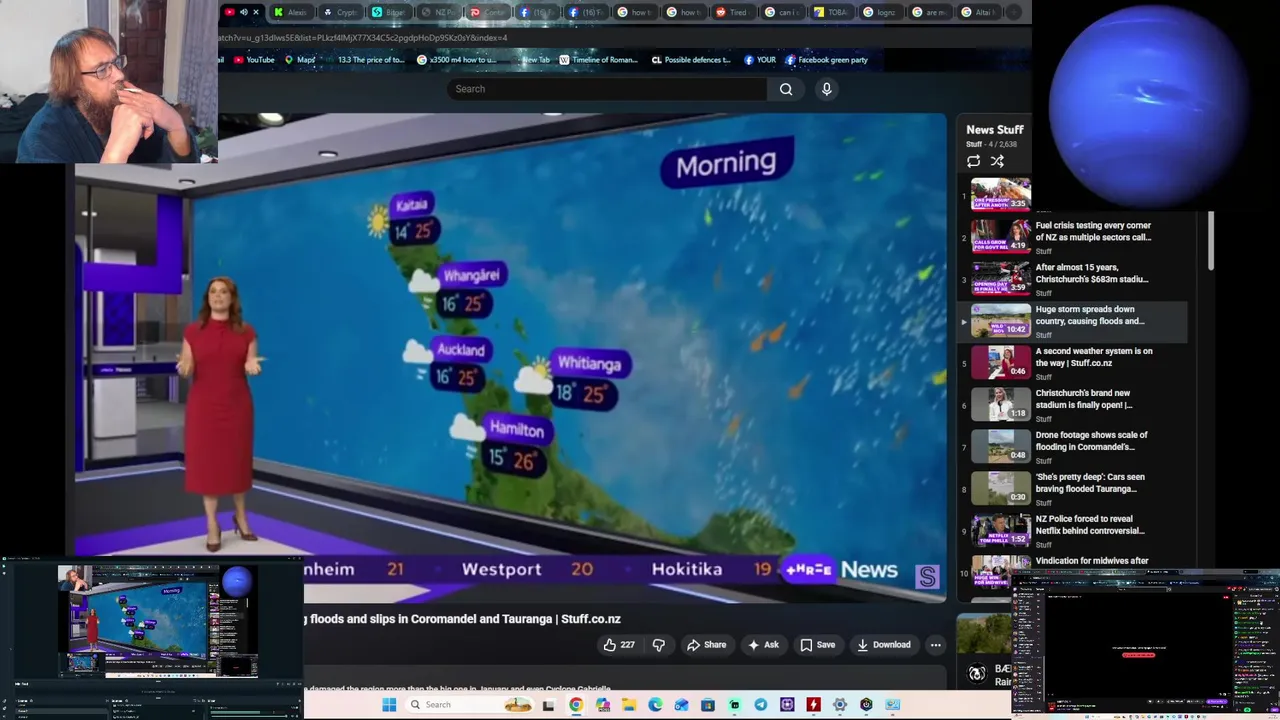Screen dimensions: 1280x720
Task: Open Telegram from the taskbar
Action: coord(761,705)
